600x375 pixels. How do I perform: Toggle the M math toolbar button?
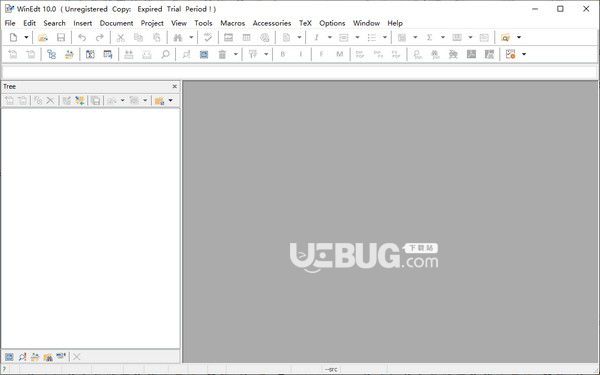pos(339,54)
